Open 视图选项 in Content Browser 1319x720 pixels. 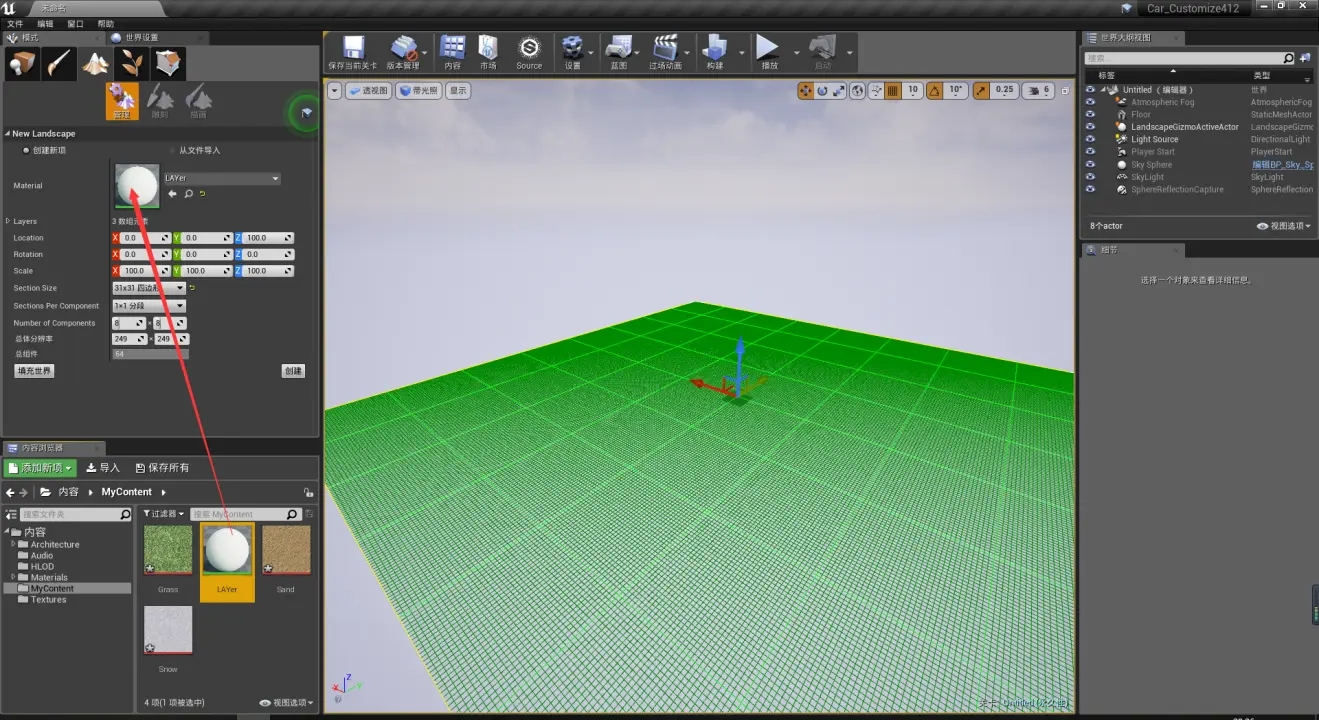pyautogui.click(x=286, y=702)
